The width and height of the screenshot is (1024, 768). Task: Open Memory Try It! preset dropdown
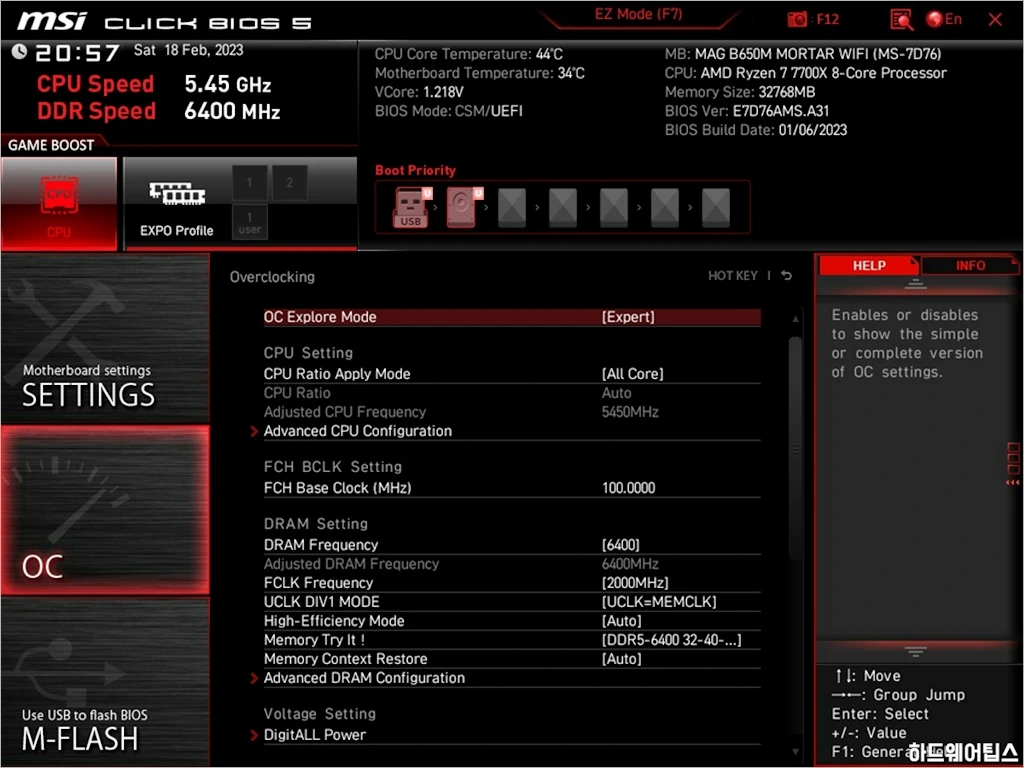(671, 640)
